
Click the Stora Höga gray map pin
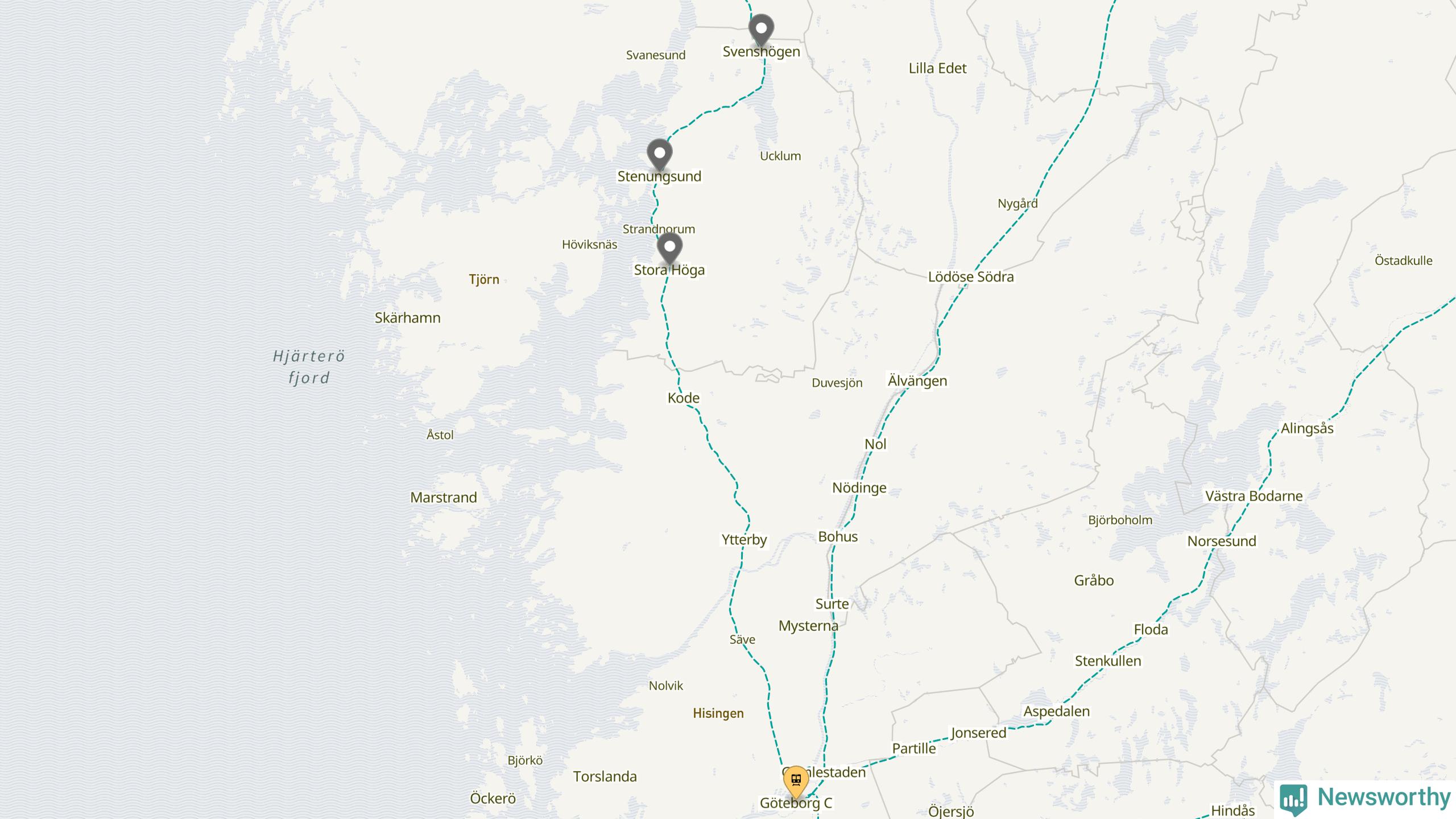(669, 248)
